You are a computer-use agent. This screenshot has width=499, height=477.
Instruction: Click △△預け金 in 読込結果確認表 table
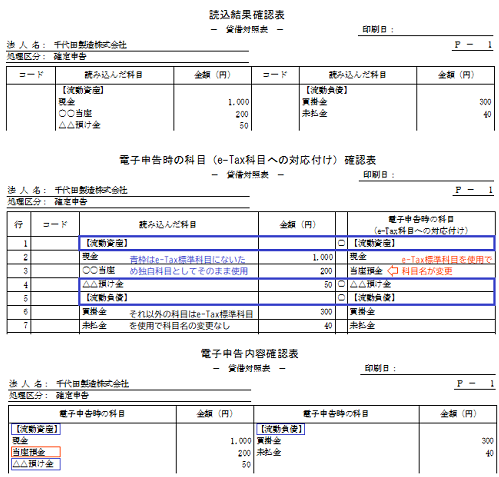(x=80, y=125)
